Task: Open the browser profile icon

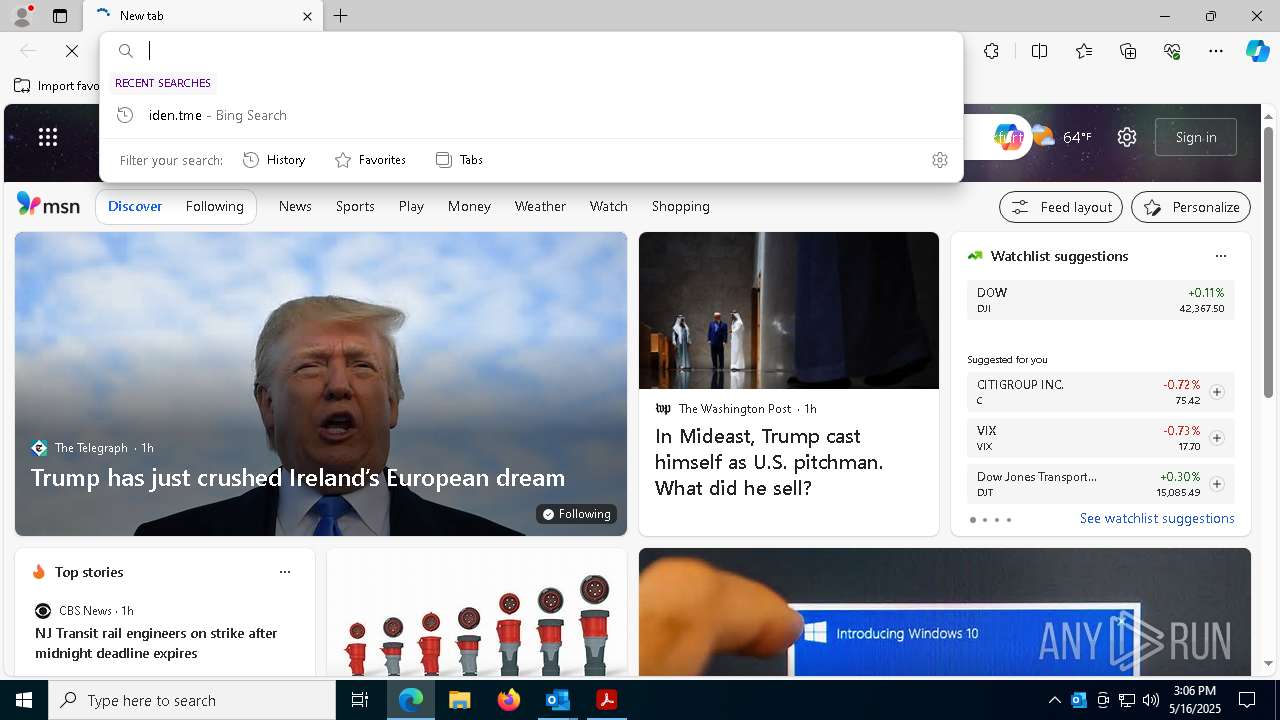Action: pyautogui.click(x=21, y=15)
